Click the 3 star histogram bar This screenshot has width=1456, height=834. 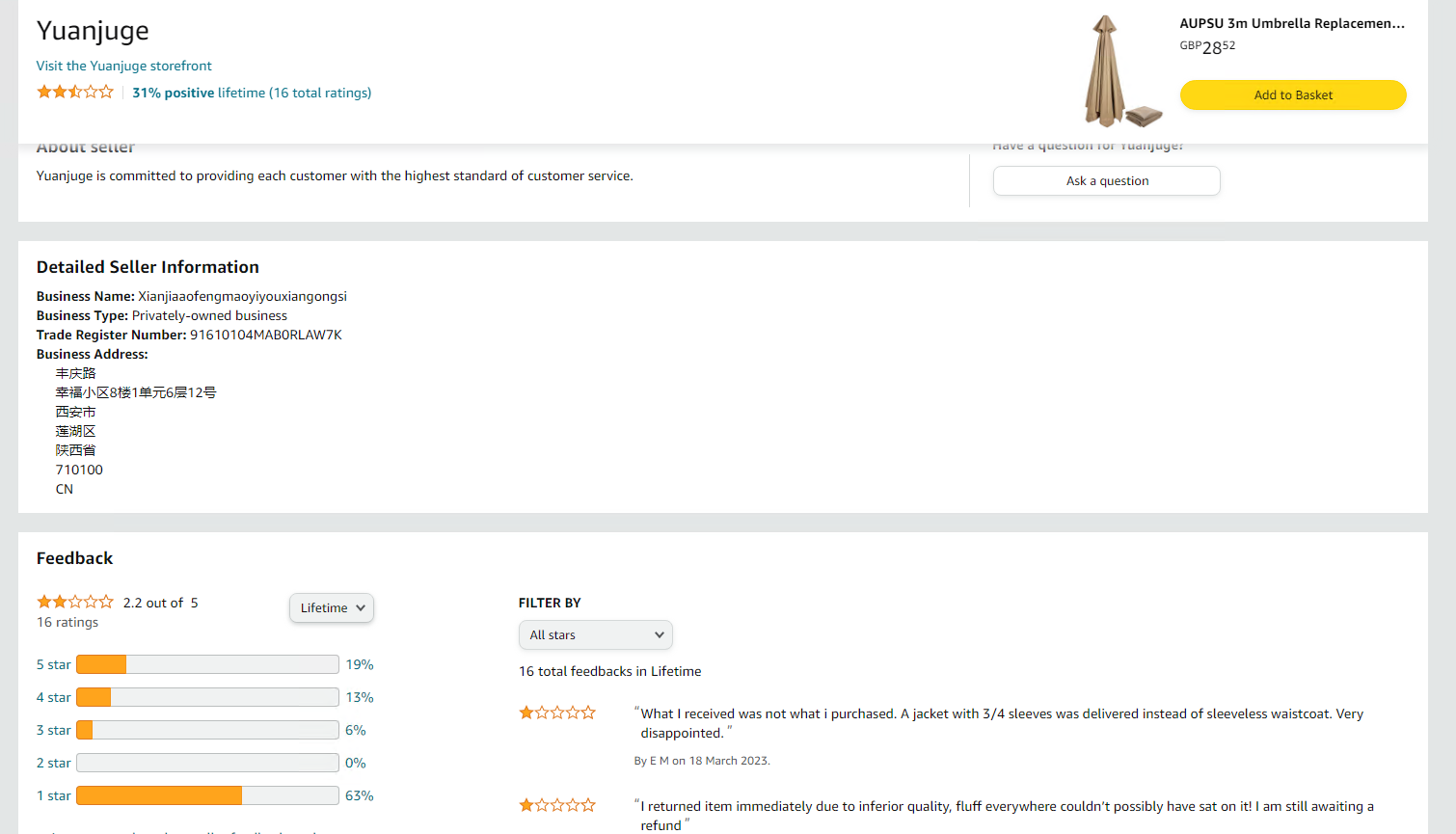tap(207, 730)
